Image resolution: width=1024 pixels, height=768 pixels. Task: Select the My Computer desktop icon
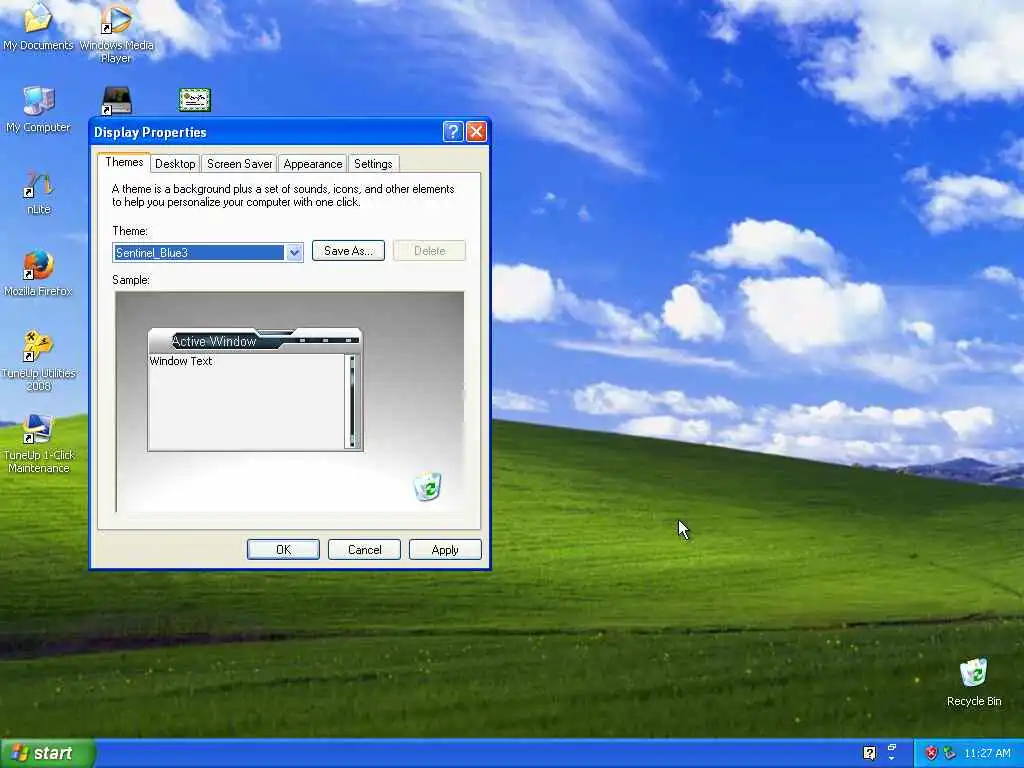pyautogui.click(x=38, y=109)
